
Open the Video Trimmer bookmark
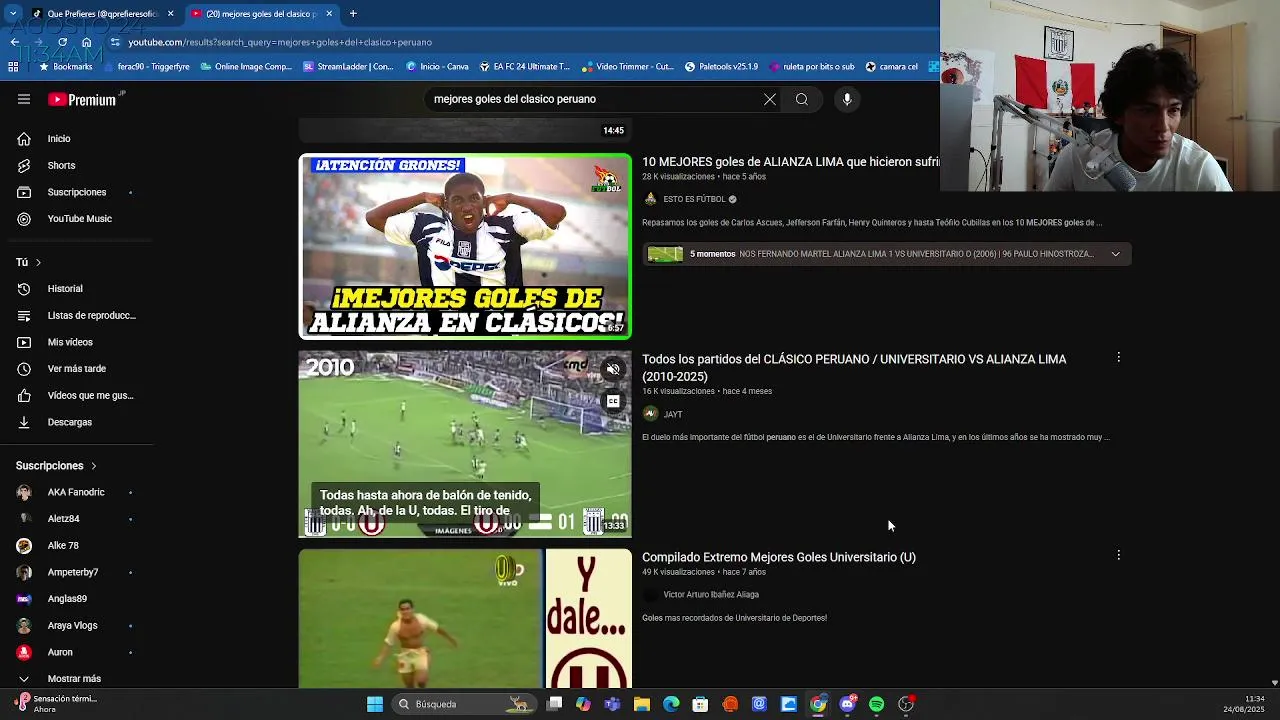coord(627,67)
